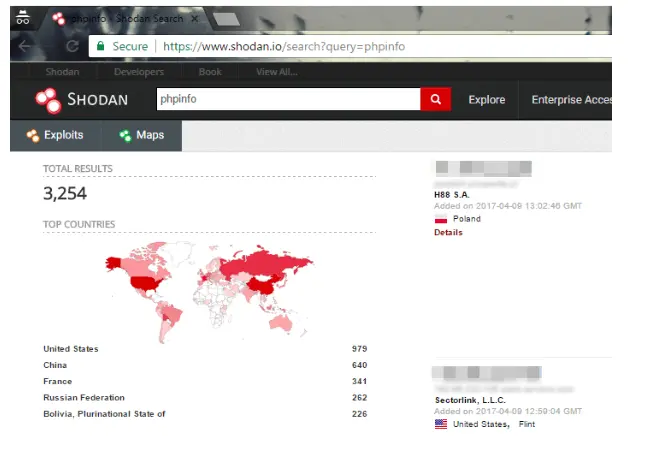Viewport: 646px width, 458px height.
Task: Click the 341 count for France
Action: [x=359, y=381]
